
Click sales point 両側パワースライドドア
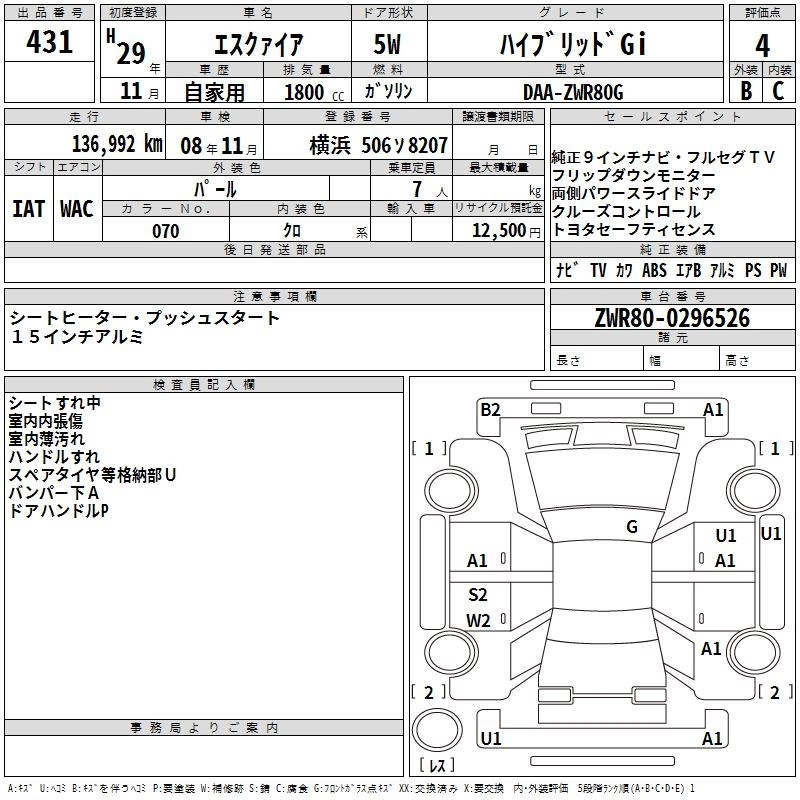point(633,193)
